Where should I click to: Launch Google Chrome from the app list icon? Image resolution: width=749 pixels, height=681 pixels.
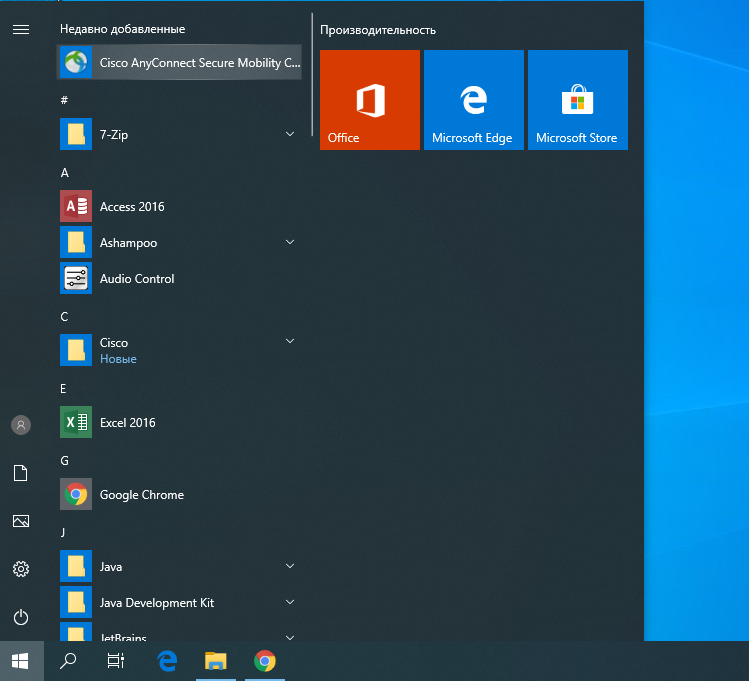click(76, 494)
